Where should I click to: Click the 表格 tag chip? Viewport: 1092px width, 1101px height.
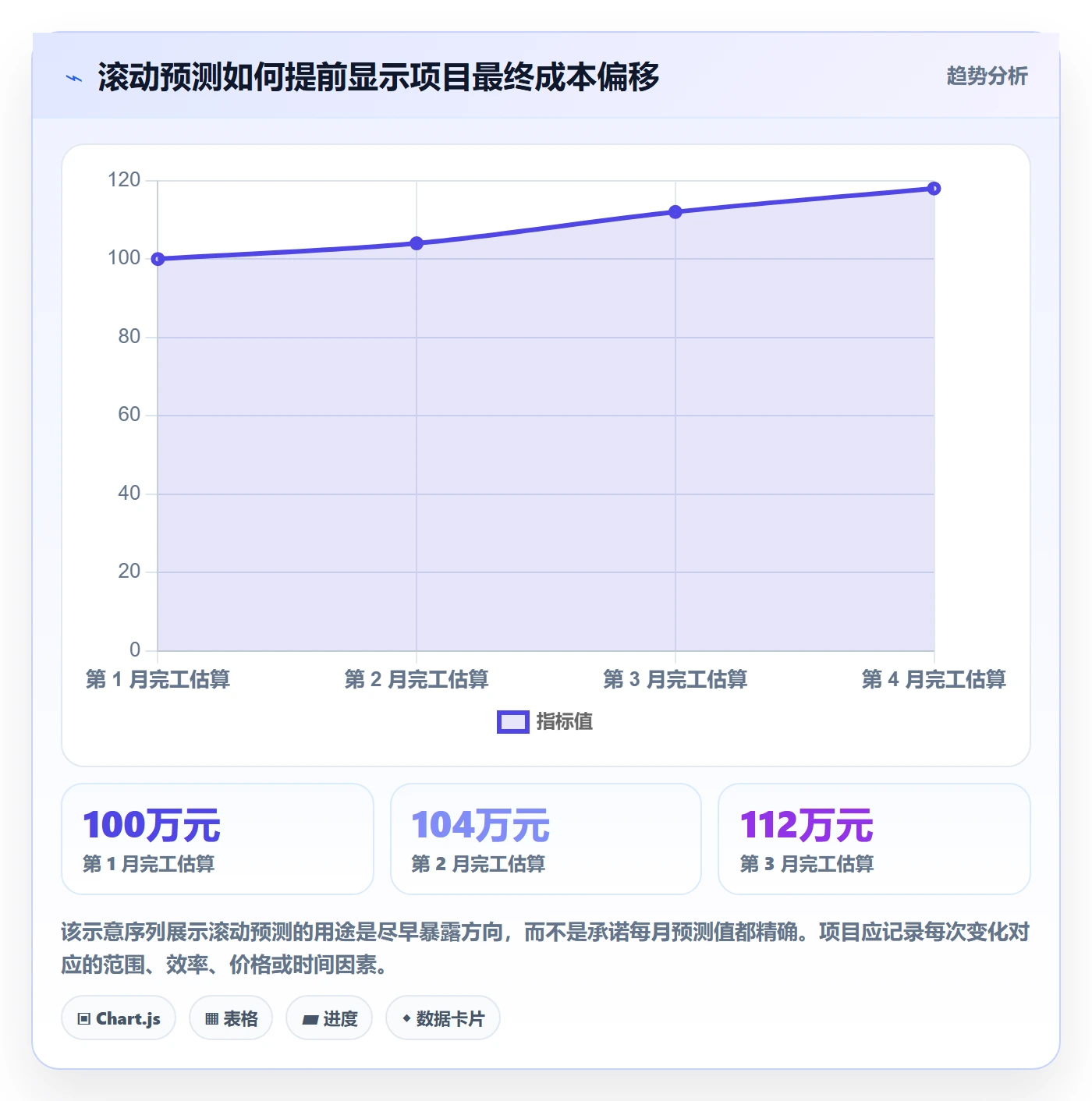click(231, 1018)
